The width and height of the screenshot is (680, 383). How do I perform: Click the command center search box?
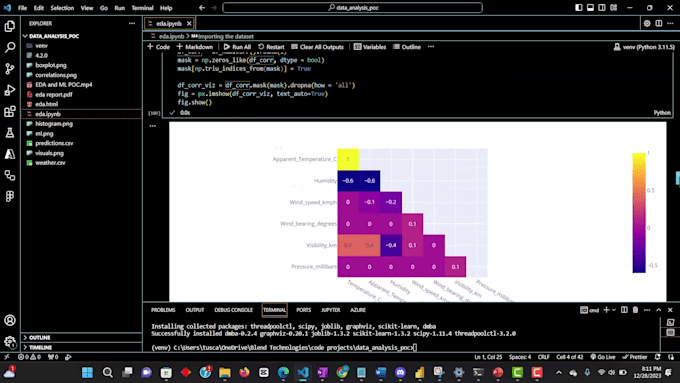352,8
